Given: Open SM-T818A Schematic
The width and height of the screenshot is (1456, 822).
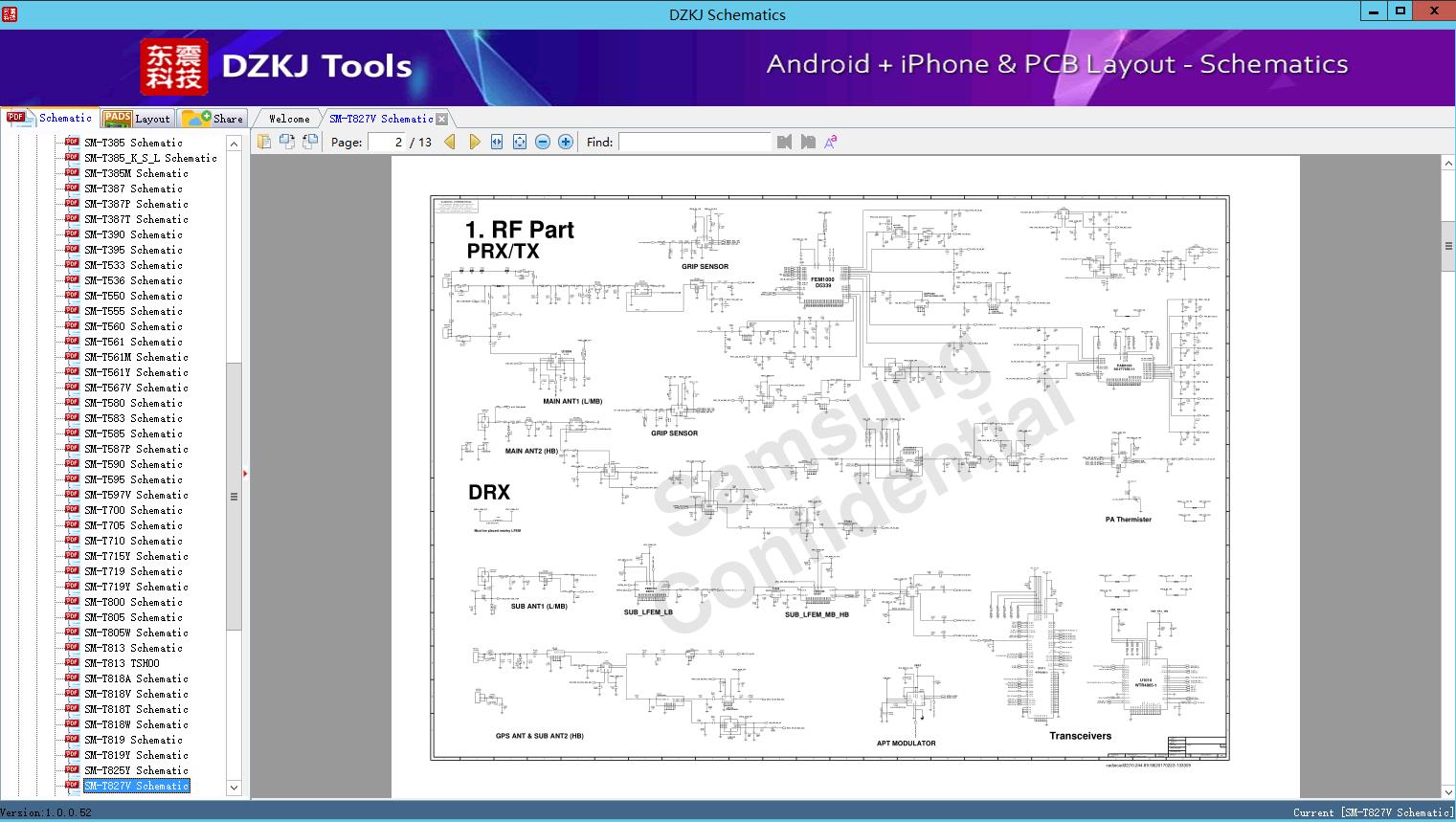Looking at the screenshot, I should [x=136, y=678].
